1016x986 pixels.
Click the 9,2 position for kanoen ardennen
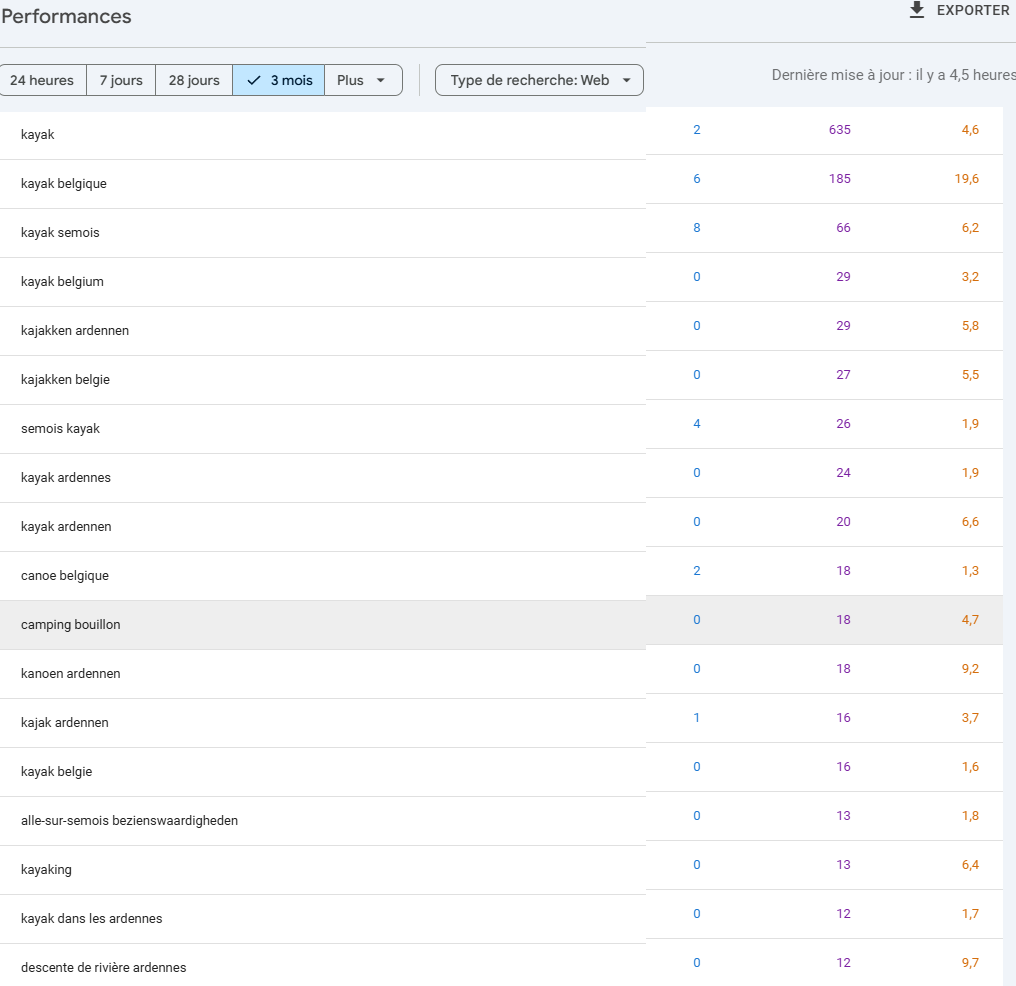tap(970, 669)
